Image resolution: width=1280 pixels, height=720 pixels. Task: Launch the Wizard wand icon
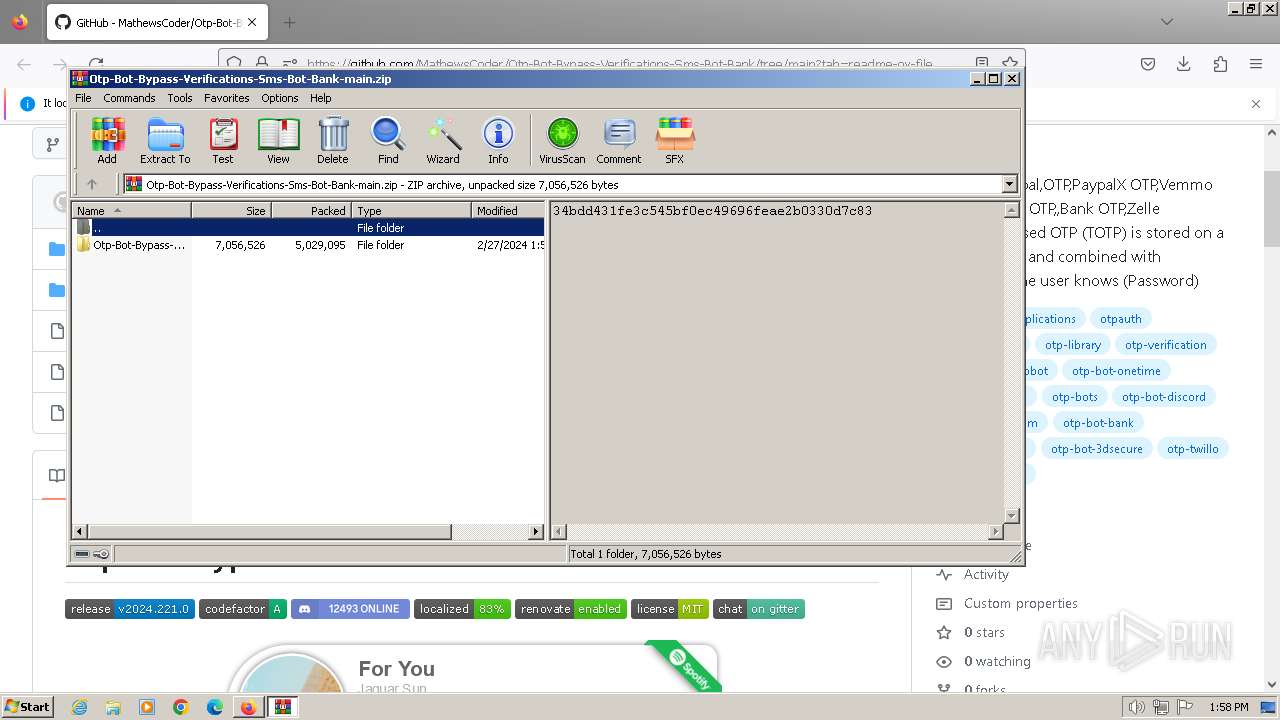pos(443,140)
